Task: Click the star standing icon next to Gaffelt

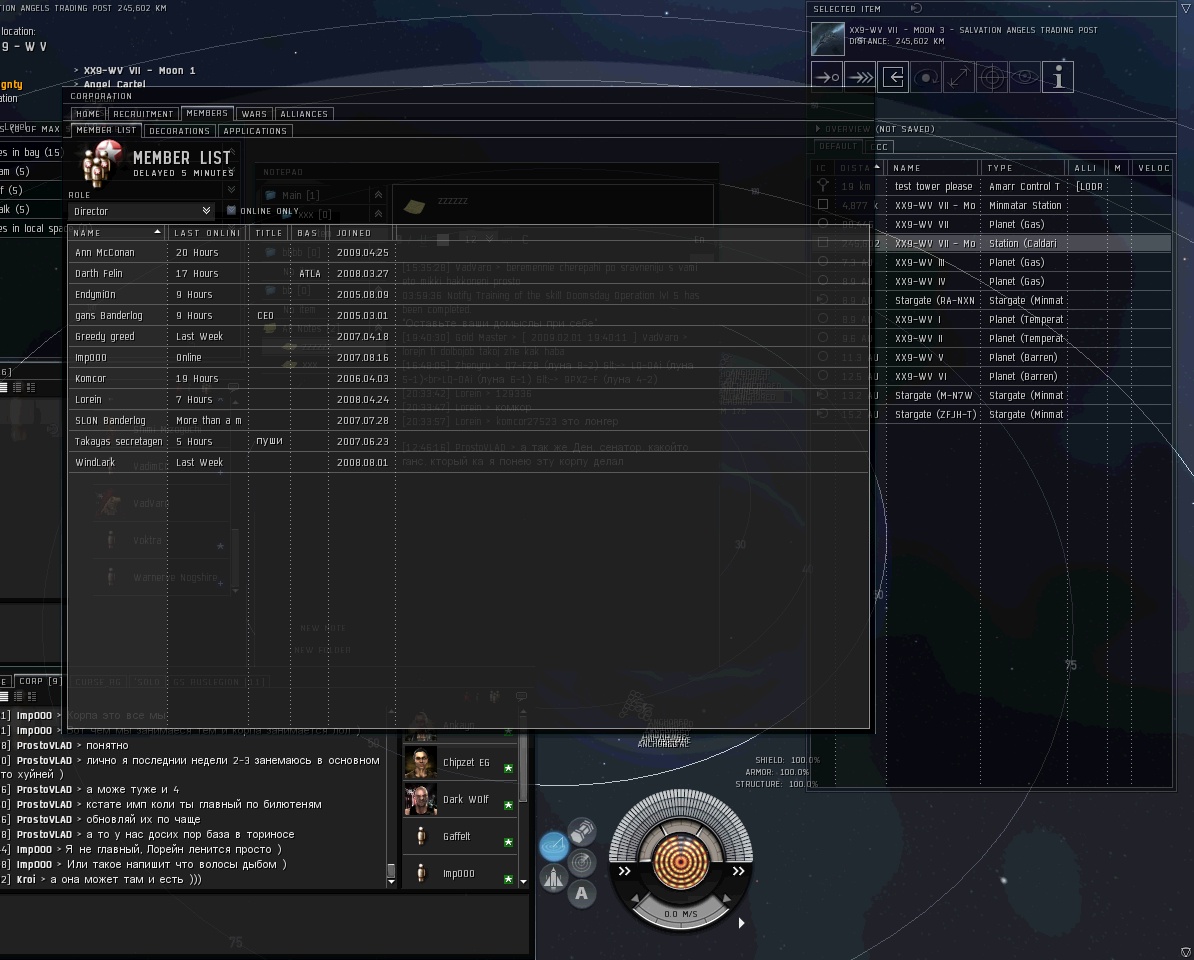Action: (509, 842)
